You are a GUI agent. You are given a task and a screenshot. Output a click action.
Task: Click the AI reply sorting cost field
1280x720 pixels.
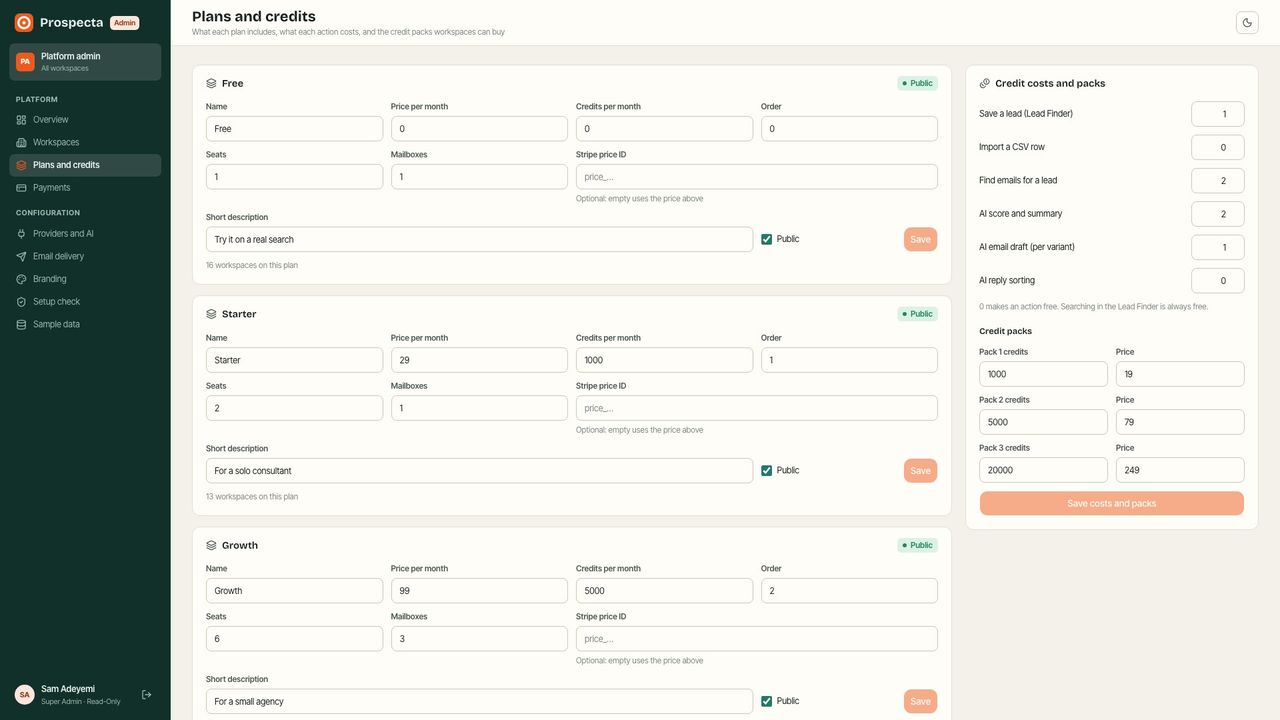[x=1218, y=281]
